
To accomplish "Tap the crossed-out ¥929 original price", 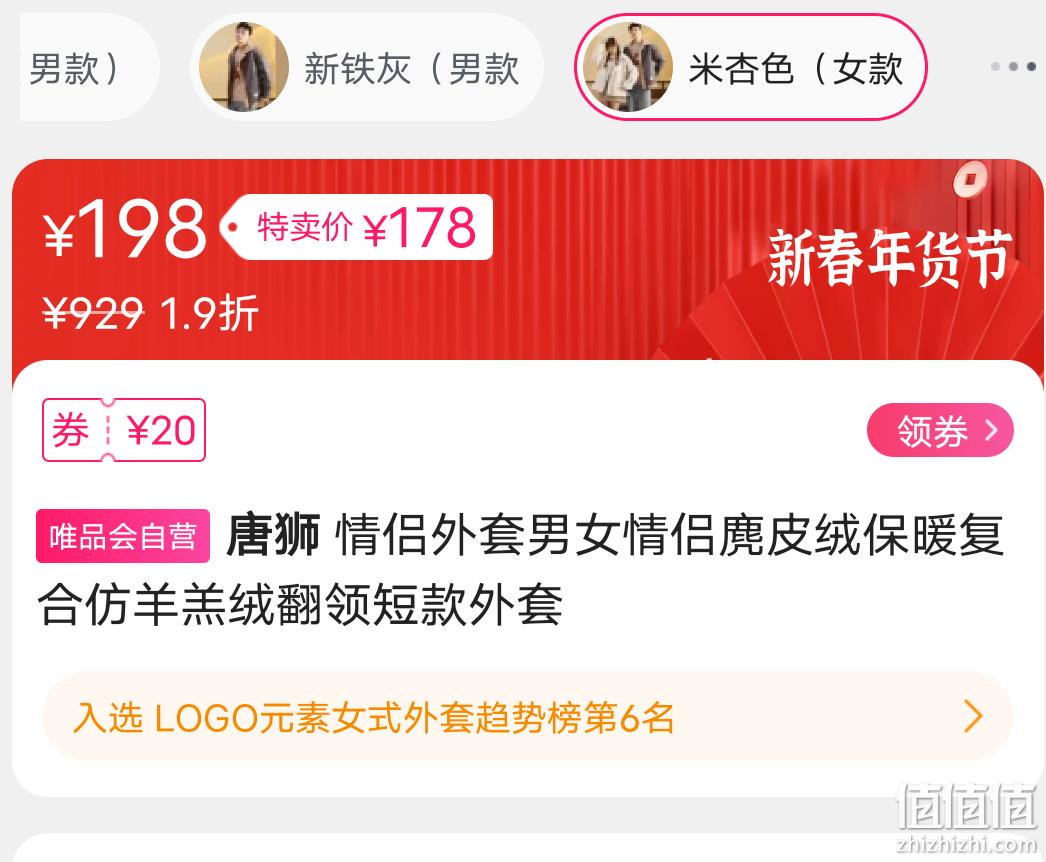I will 93,312.
